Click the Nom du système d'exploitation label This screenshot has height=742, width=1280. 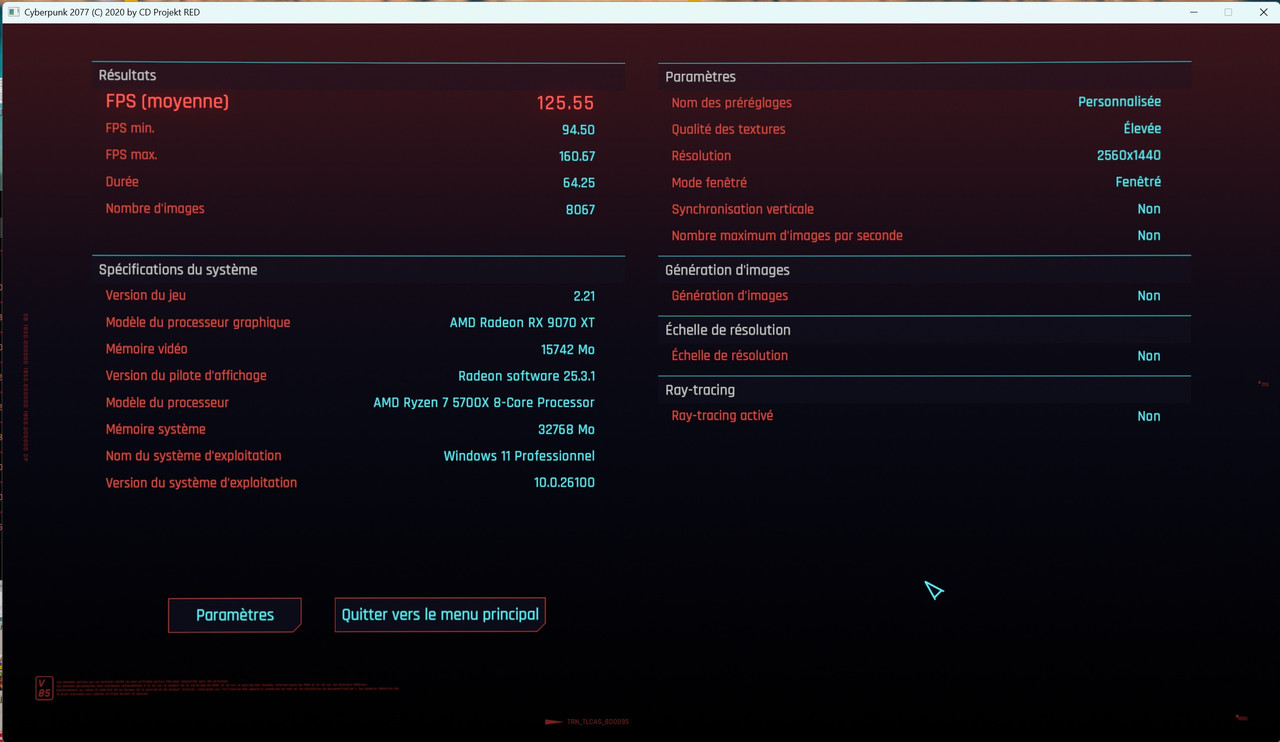point(193,456)
